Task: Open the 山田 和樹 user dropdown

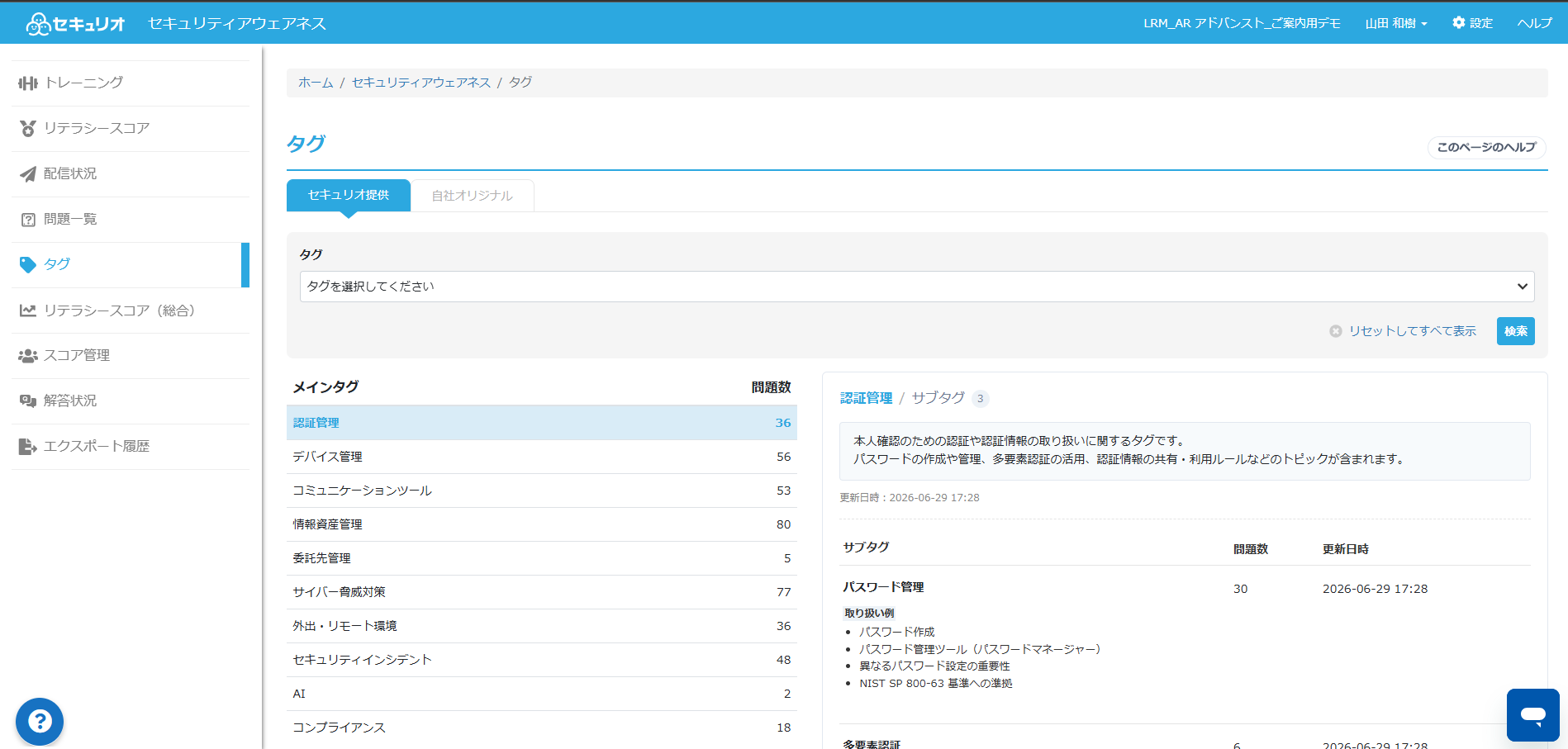Action: (x=1396, y=23)
